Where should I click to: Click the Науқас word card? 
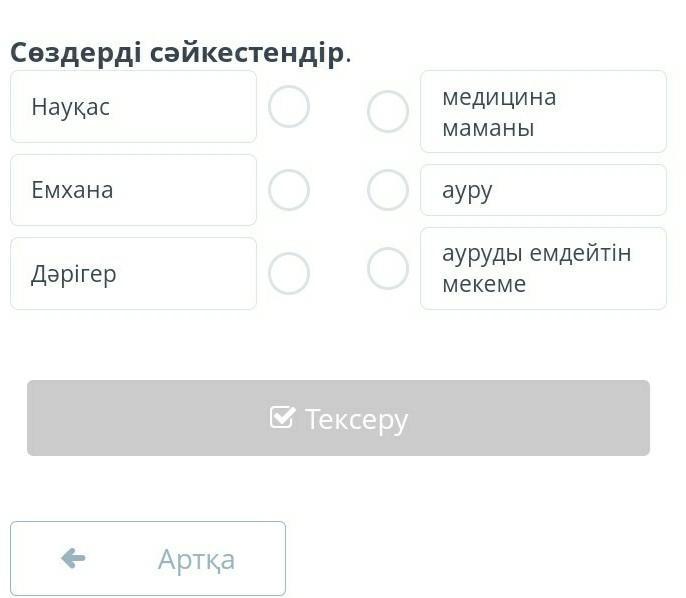pos(133,107)
